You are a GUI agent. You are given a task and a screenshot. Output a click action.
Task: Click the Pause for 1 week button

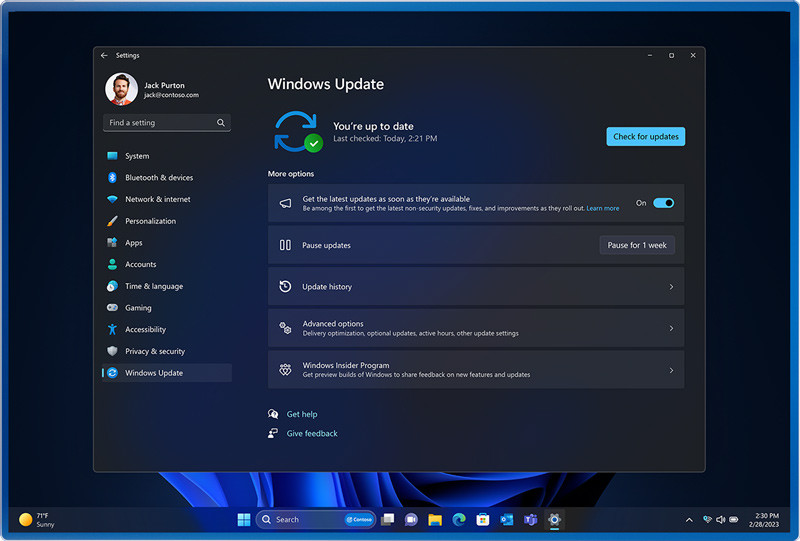point(637,245)
